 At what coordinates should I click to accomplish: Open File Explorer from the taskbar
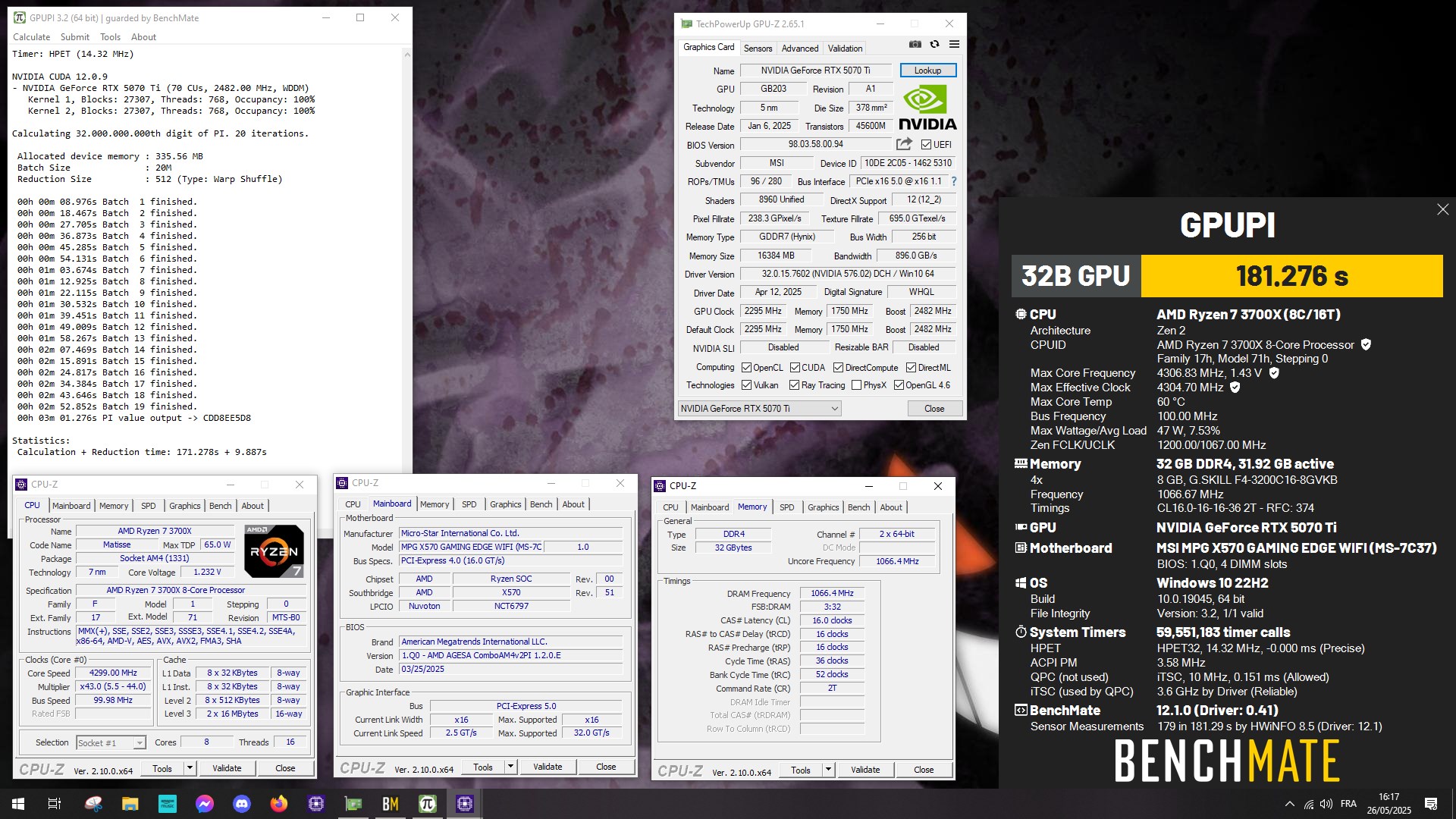(x=130, y=804)
